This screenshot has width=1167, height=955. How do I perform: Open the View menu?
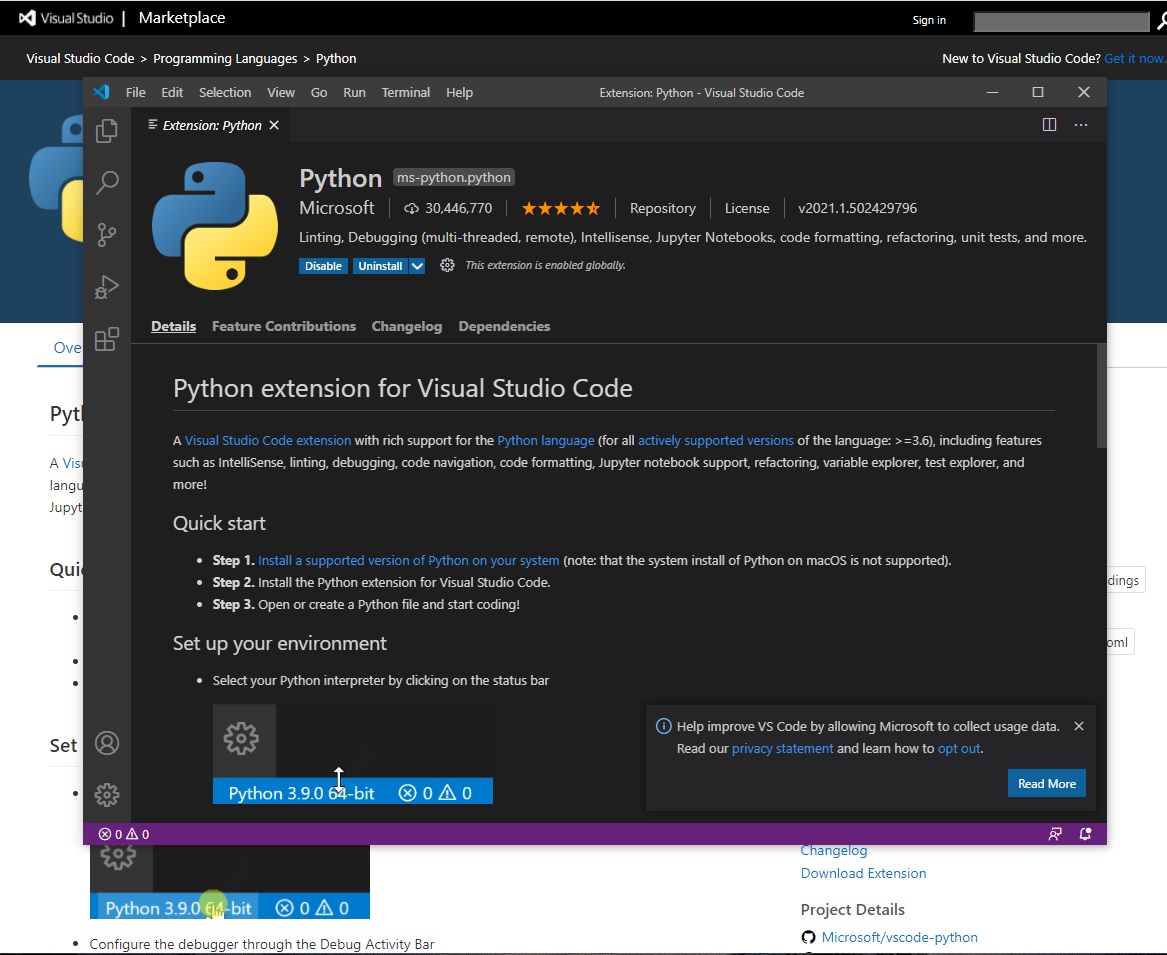click(281, 92)
